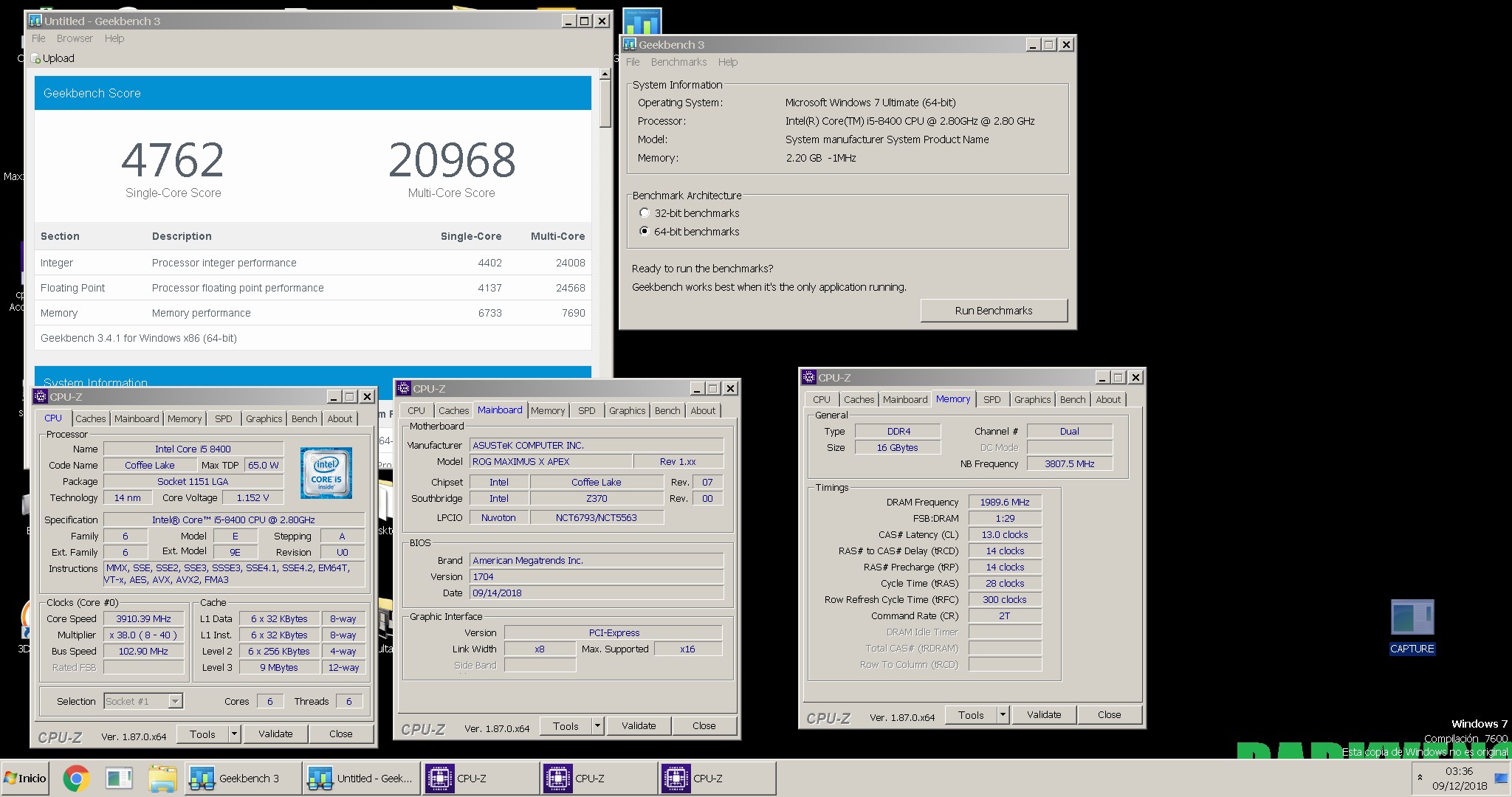
Task: Open Tools dropdown arrow in CPU window
Action: tap(234, 734)
